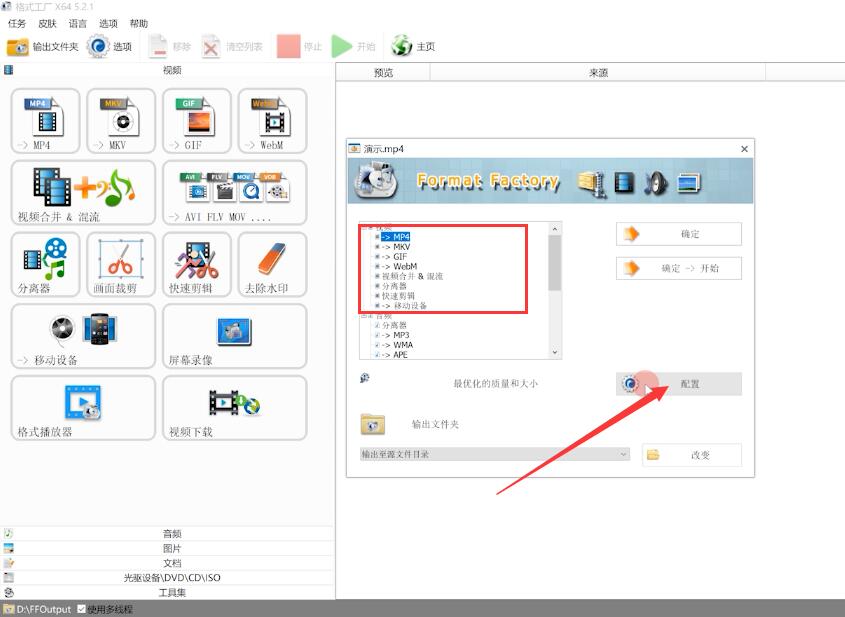Click the film strip icon in dialog banner
This screenshot has width=845, height=617.
(x=625, y=182)
